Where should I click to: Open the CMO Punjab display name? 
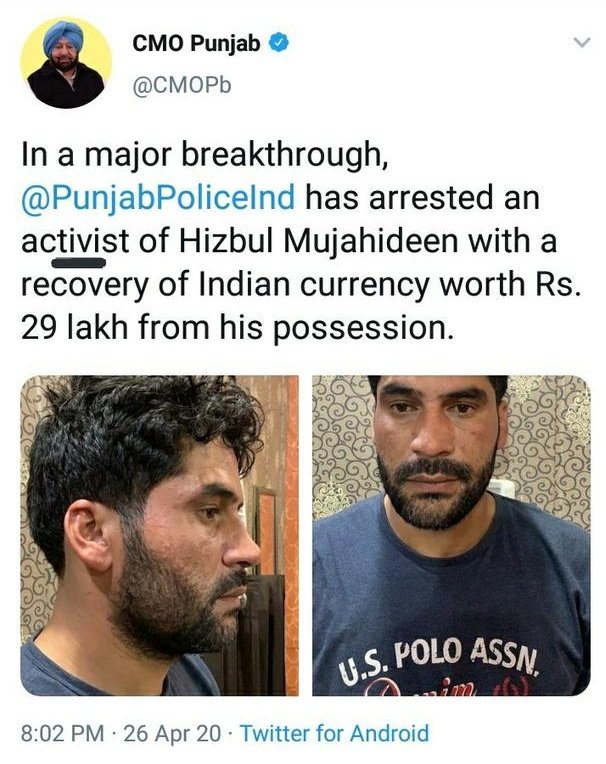[x=196, y=43]
